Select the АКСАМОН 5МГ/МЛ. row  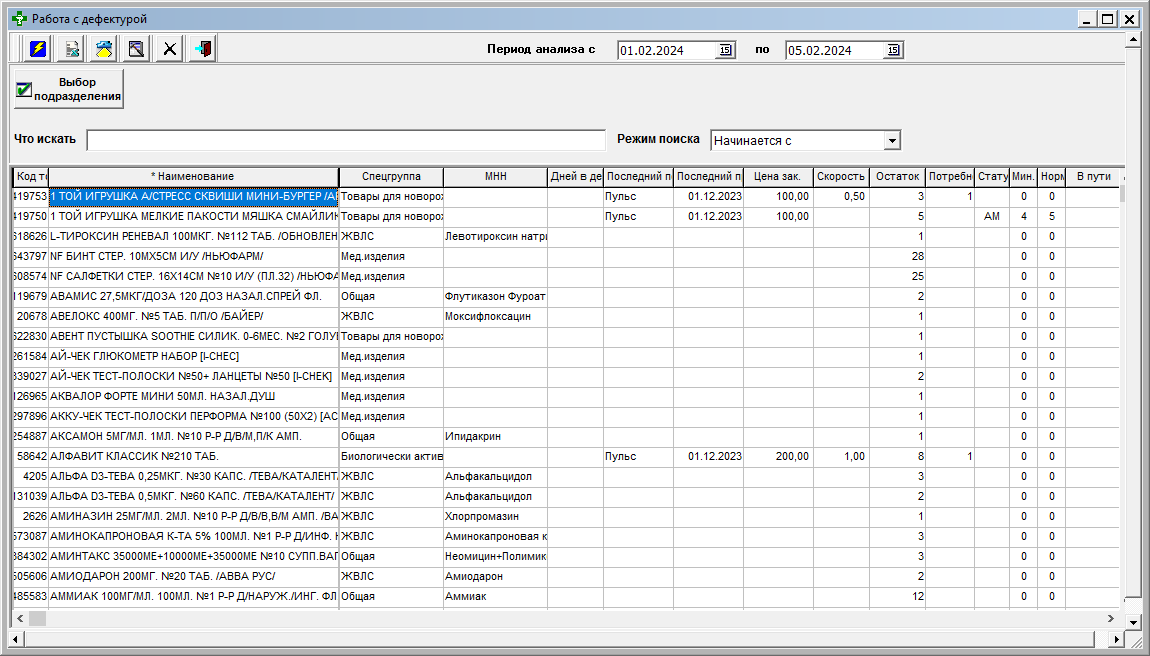pos(566,437)
